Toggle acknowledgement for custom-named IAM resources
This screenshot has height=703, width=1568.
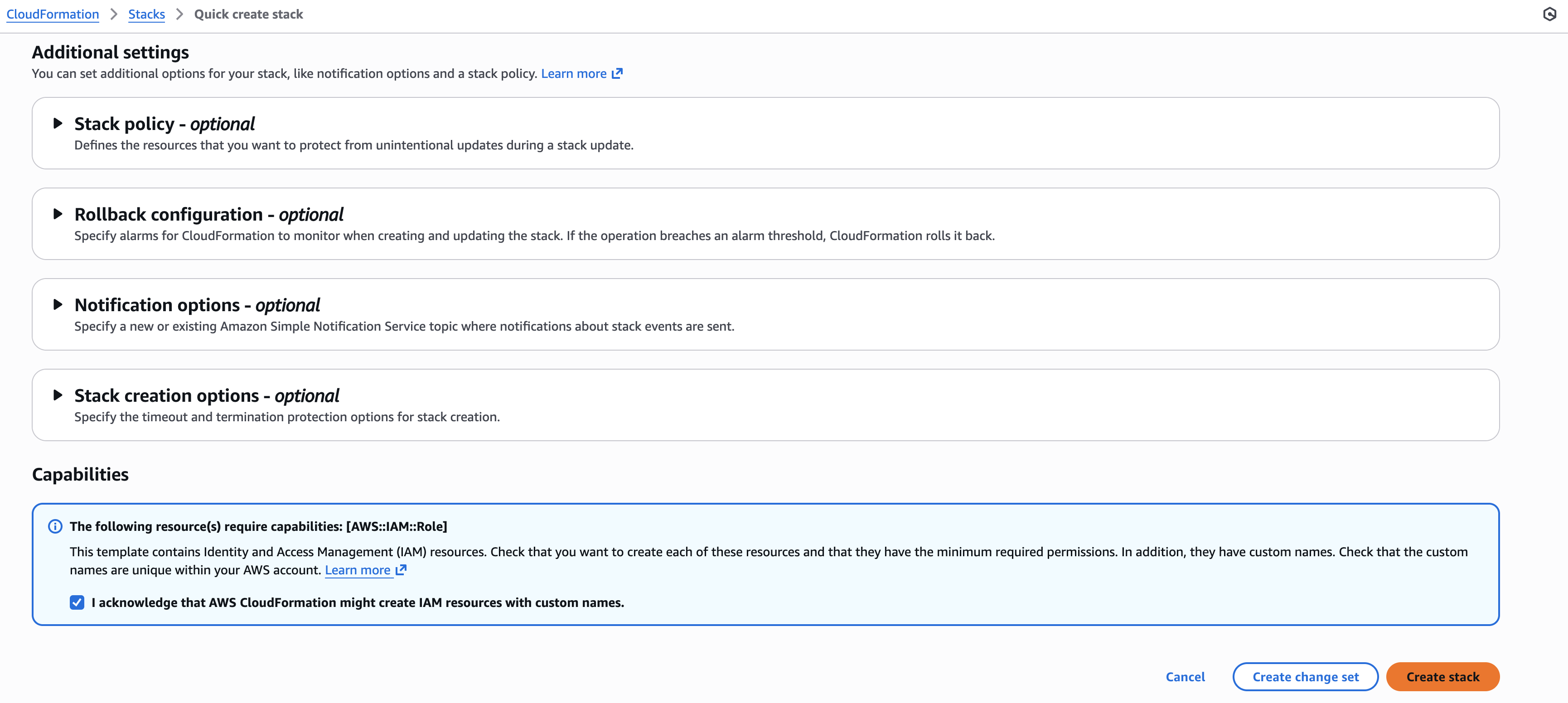click(x=76, y=602)
